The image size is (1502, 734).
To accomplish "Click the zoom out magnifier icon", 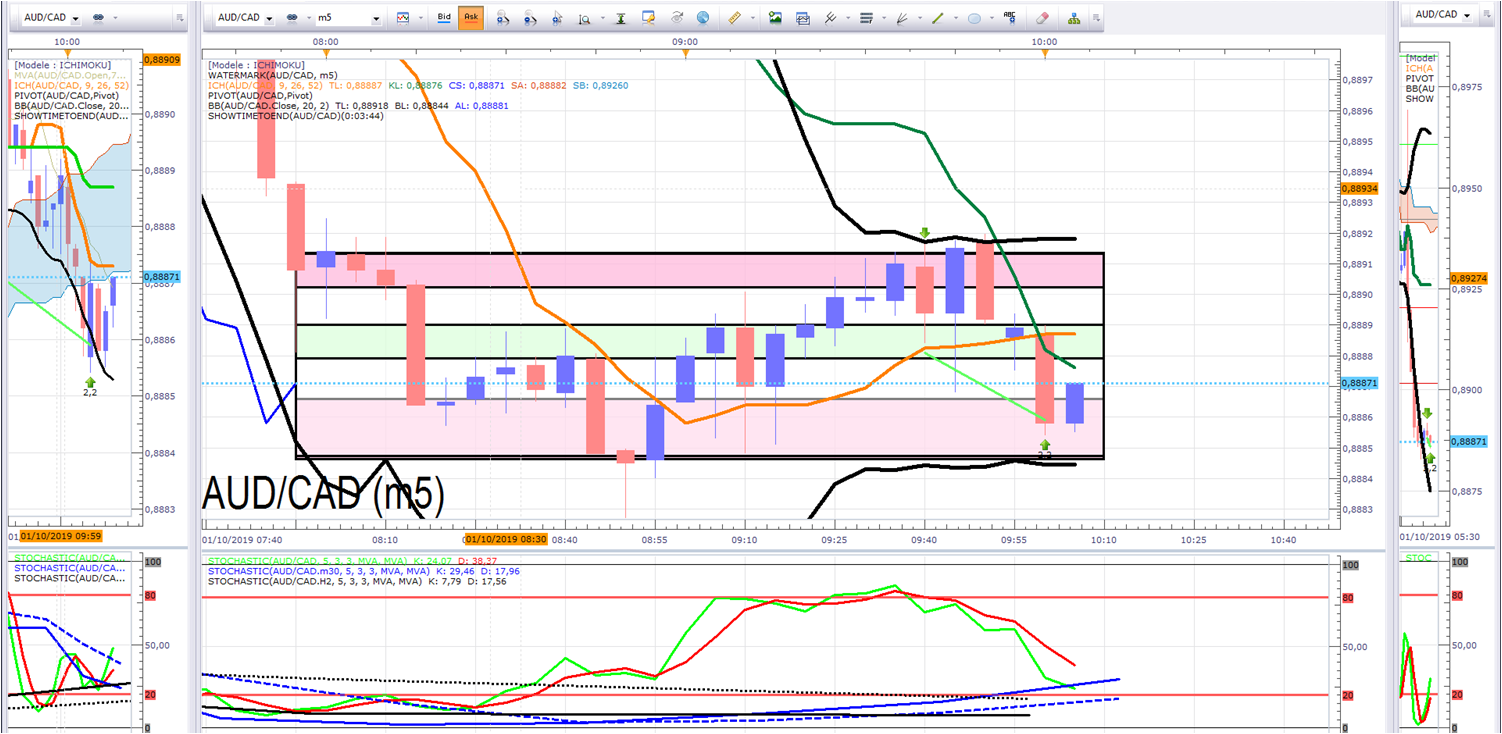I will (530, 18).
